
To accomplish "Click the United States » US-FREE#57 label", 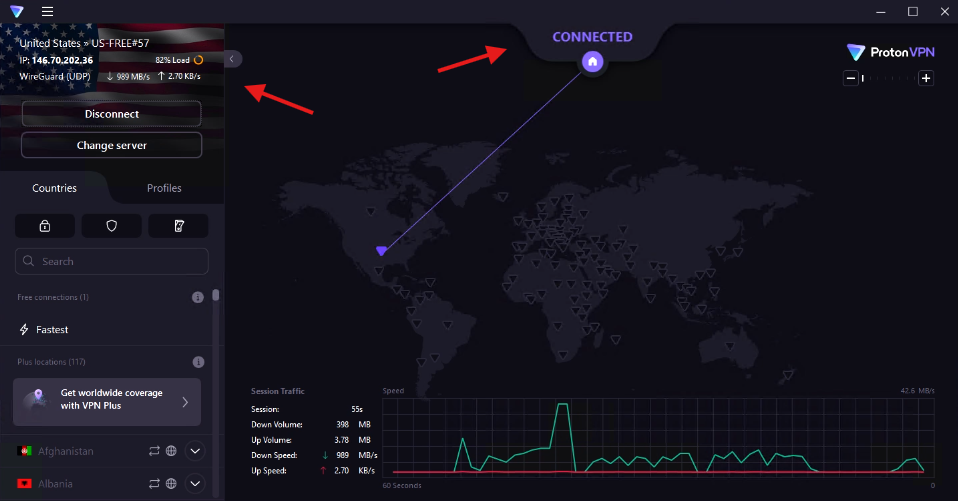I will pos(84,43).
